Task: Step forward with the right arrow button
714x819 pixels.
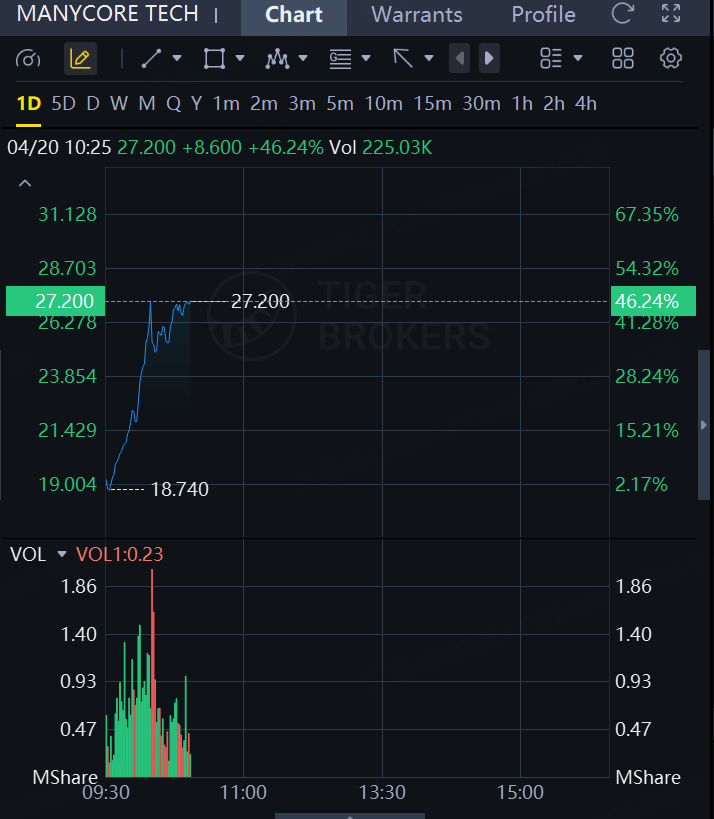Action: click(x=488, y=59)
